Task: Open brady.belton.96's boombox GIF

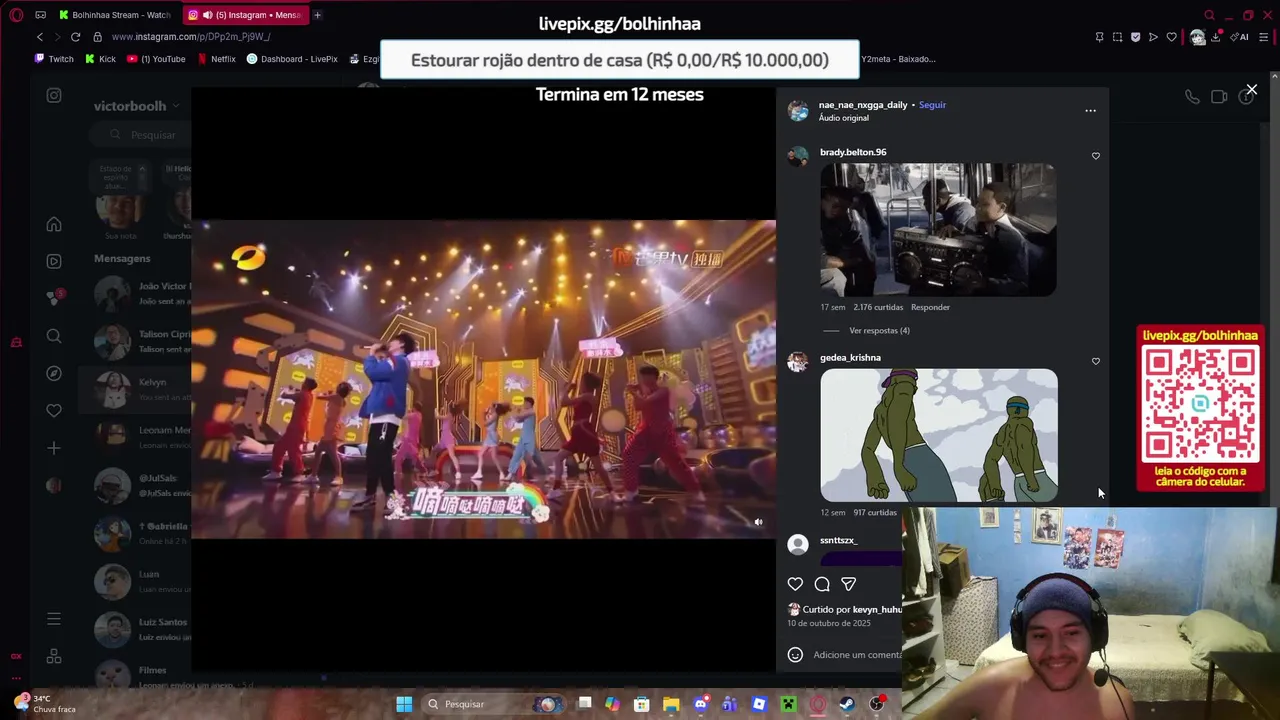Action: 938,230
